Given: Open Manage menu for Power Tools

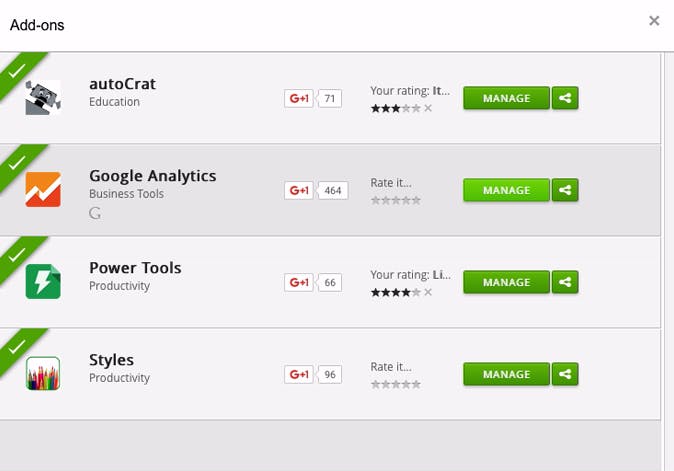Looking at the screenshot, I should (x=506, y=282).
